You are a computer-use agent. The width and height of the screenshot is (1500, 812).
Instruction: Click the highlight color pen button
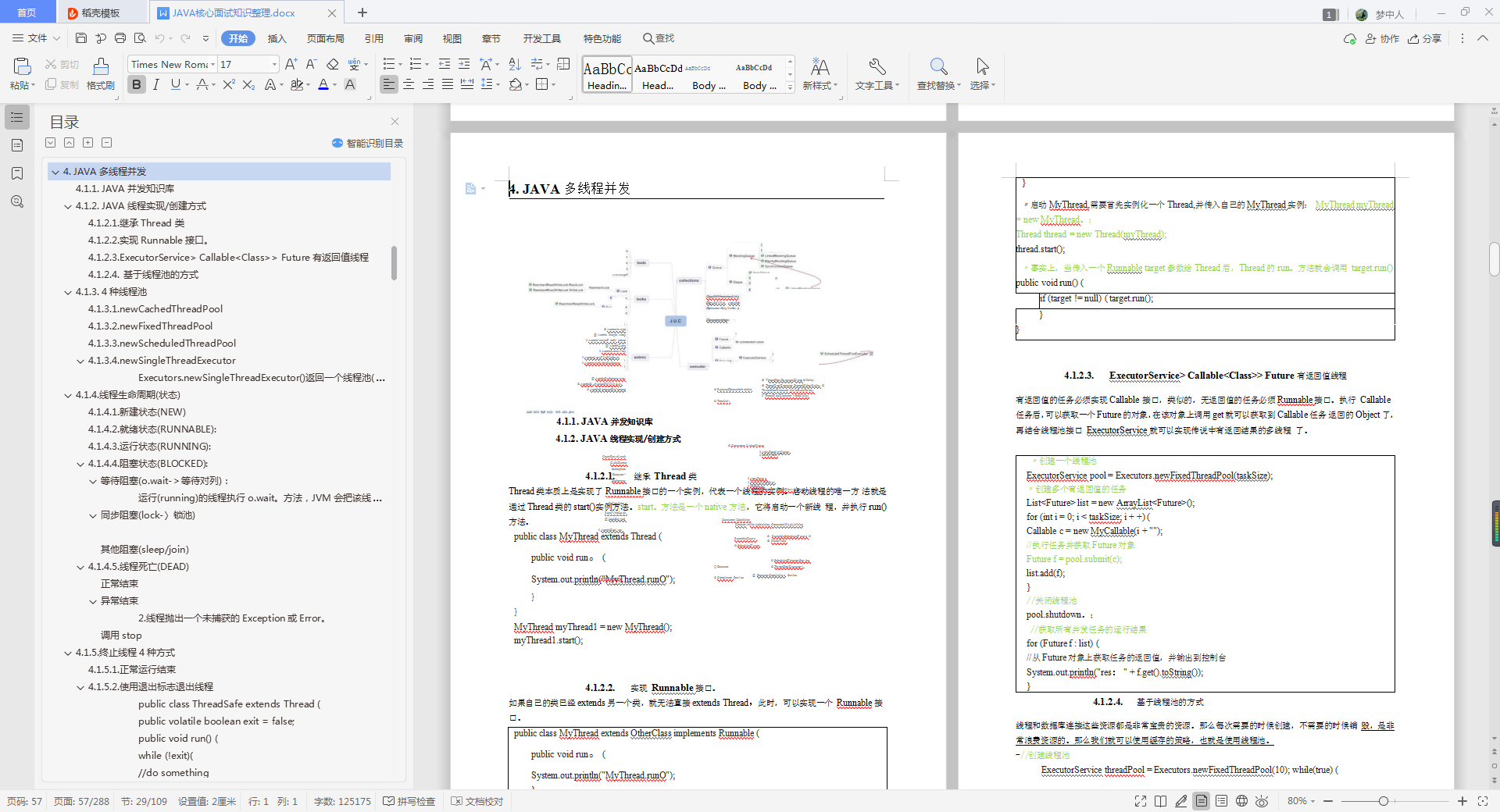click(x=296, y=84)
